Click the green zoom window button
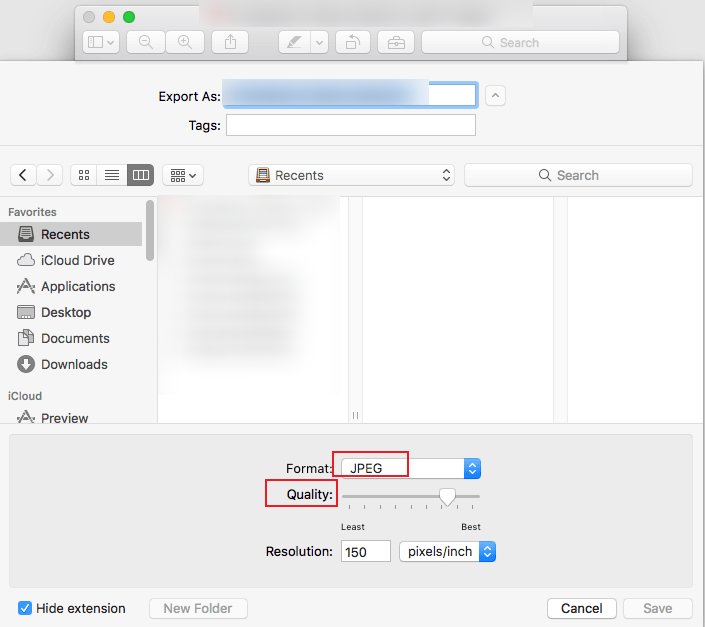 (x=129, y=17)
